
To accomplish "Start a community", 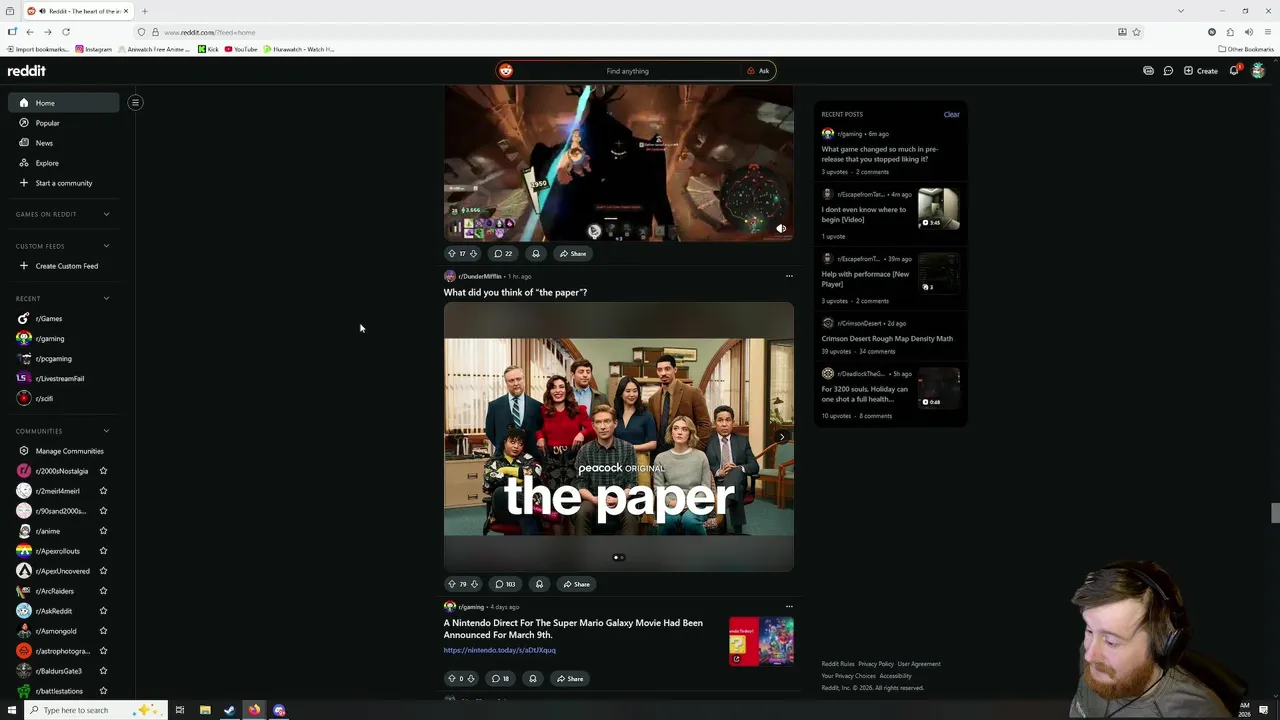I will pyautogui.click(x=63, y=183).
